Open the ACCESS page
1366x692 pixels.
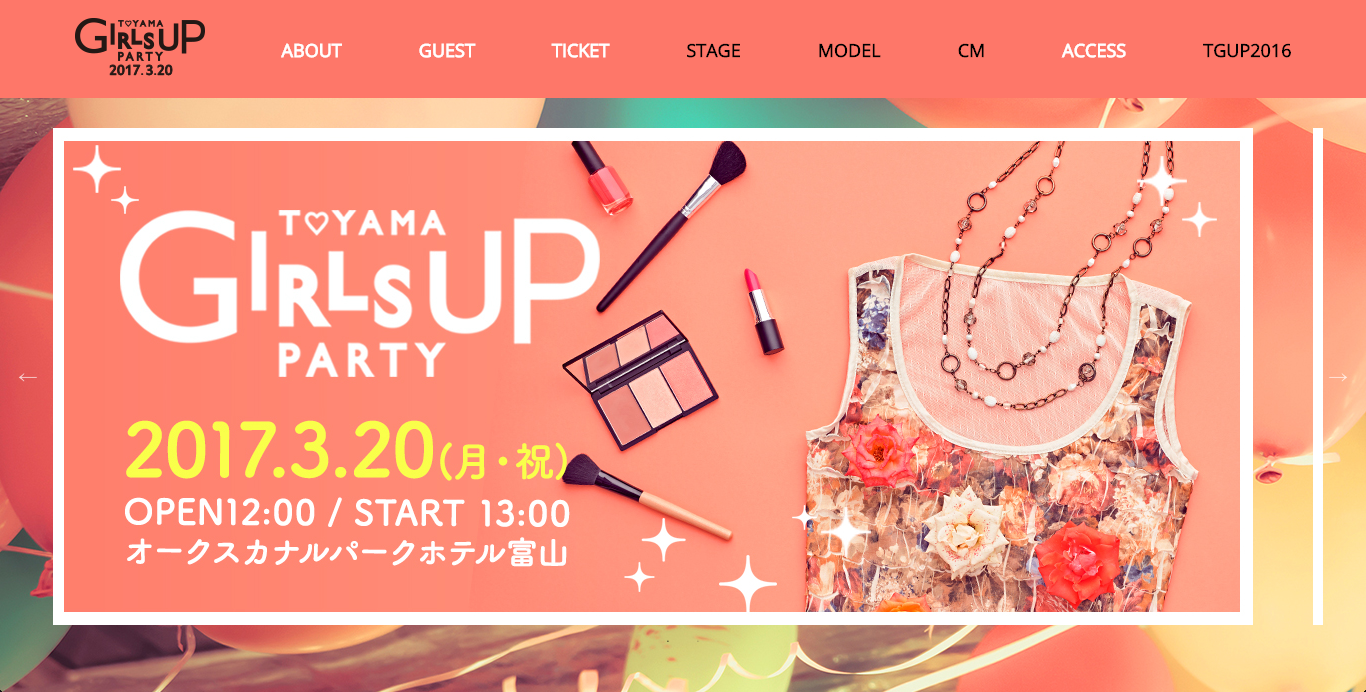tap(1094, 51)
